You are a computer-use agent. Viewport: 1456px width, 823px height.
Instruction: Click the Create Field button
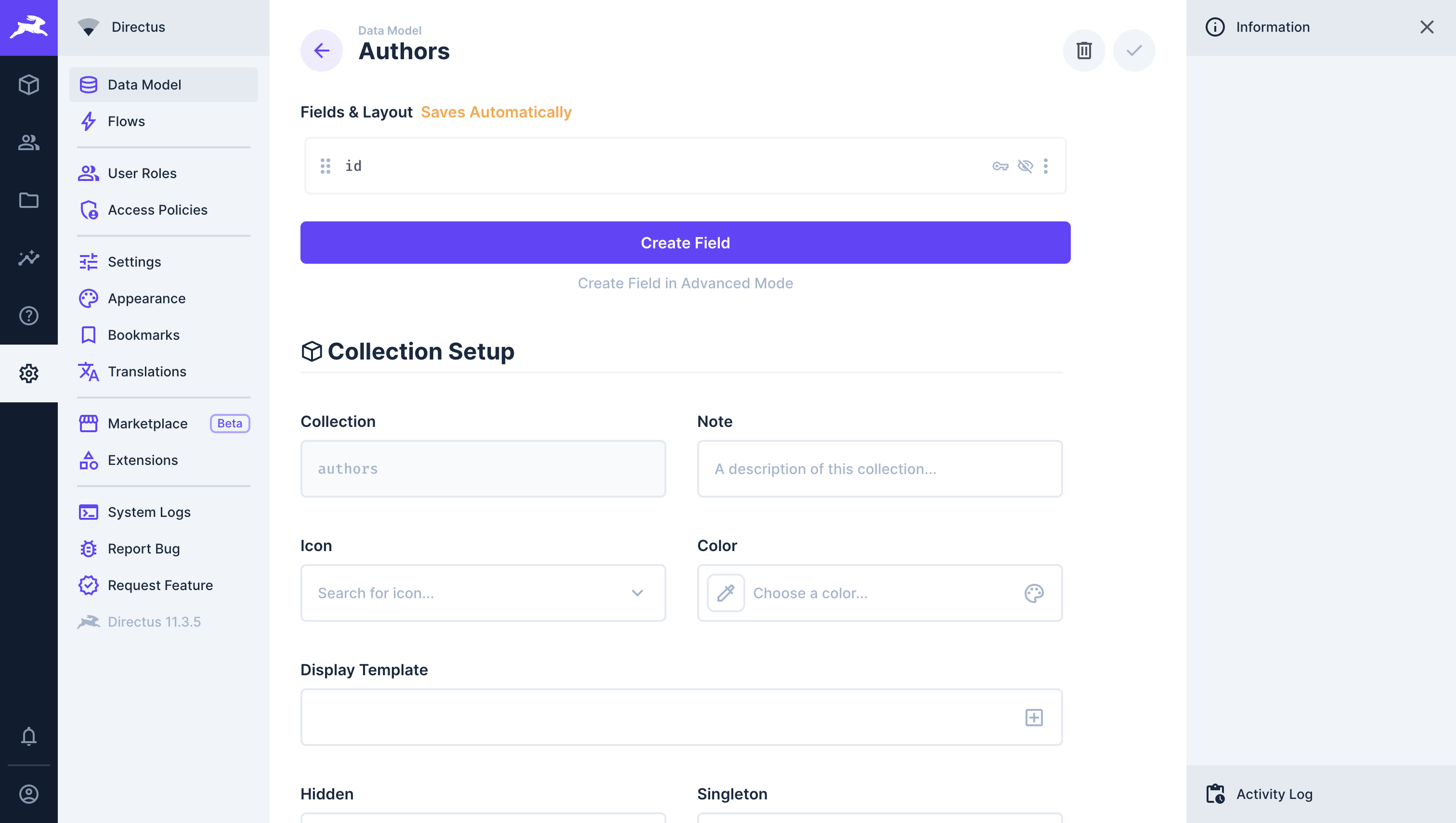pyautogui.click(x=685, y=243)
